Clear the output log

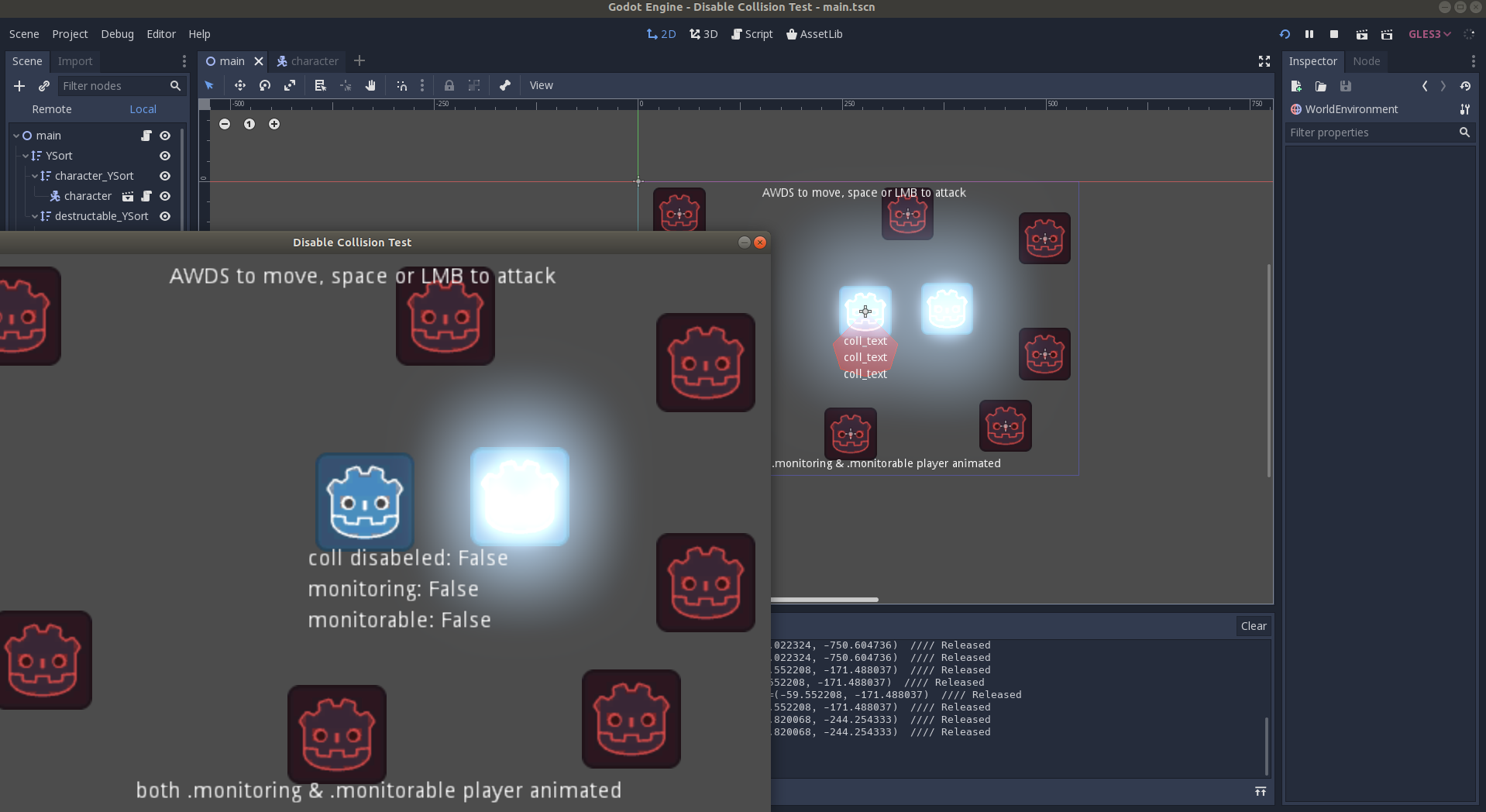click(x=1254, y=626)
